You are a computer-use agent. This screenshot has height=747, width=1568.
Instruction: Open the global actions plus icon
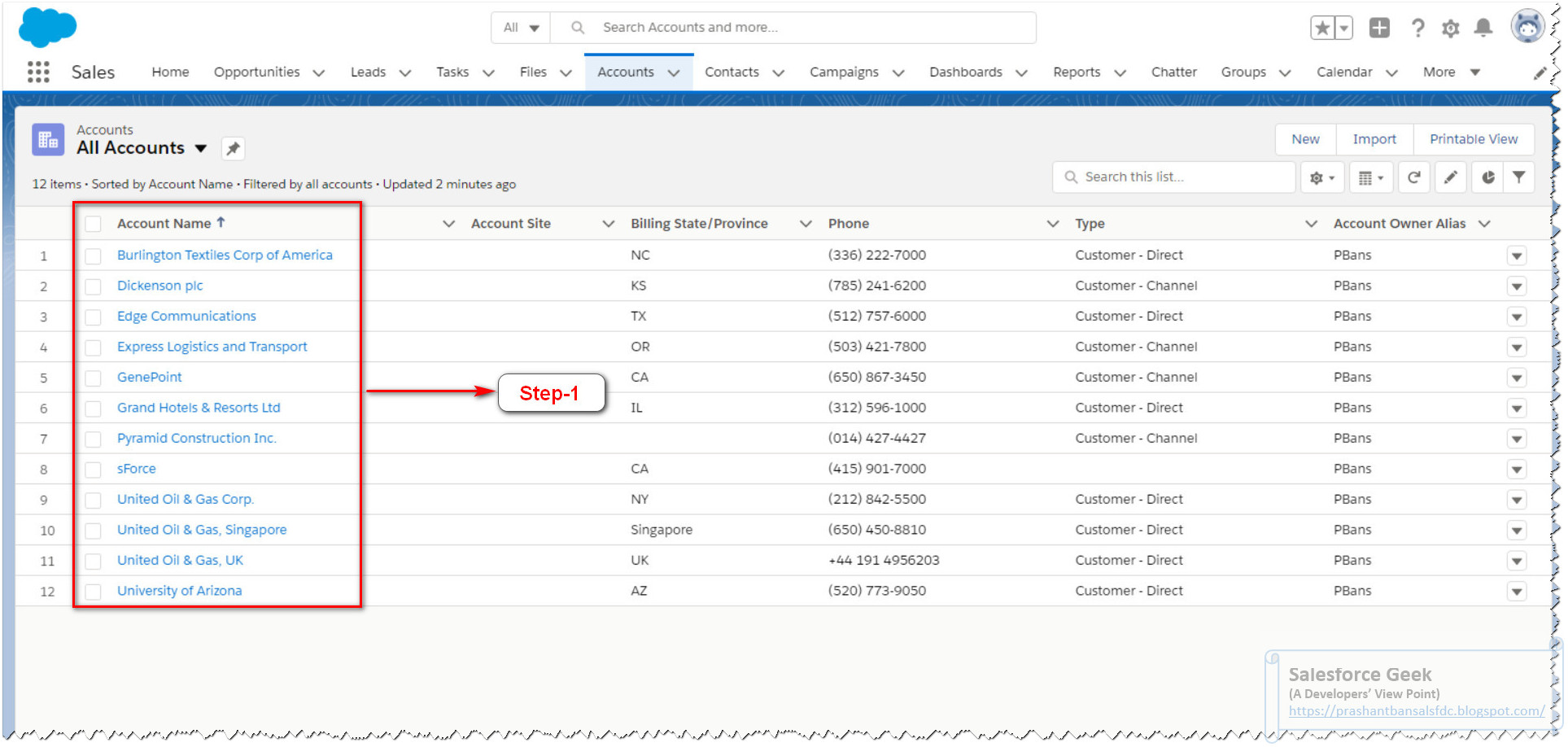tap(1379, 28)
